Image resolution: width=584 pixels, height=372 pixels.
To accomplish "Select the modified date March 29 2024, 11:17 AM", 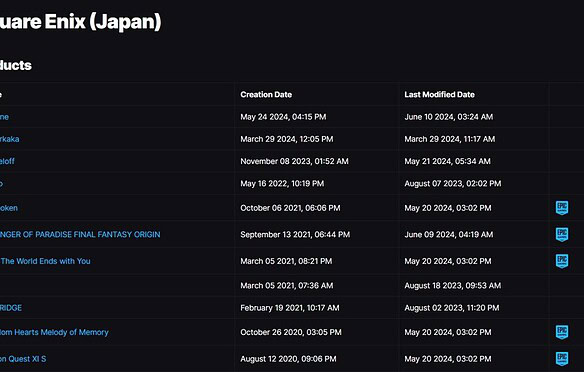I will [450, 139].
